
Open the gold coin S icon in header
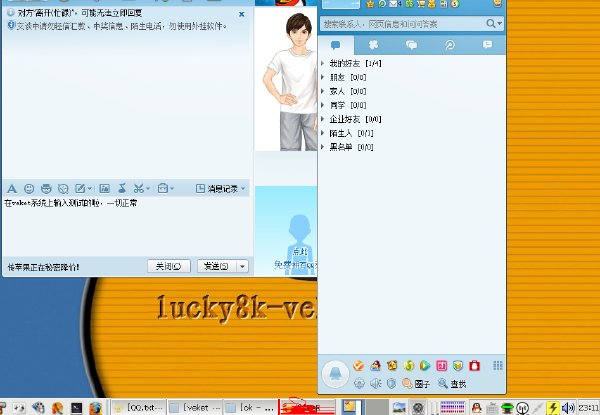click(x=455, y=4)
